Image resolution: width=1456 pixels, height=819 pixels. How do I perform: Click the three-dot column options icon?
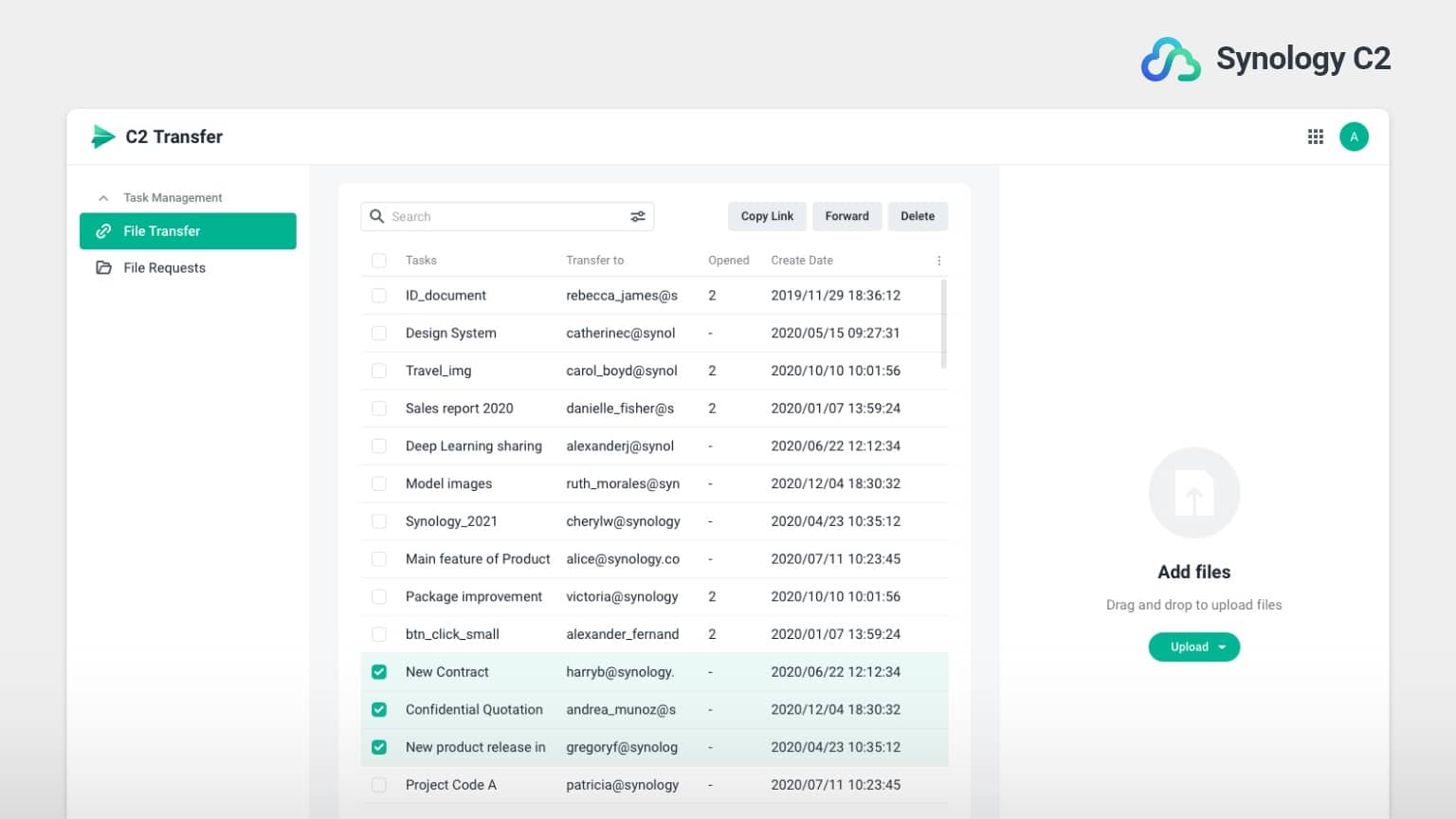938,261
